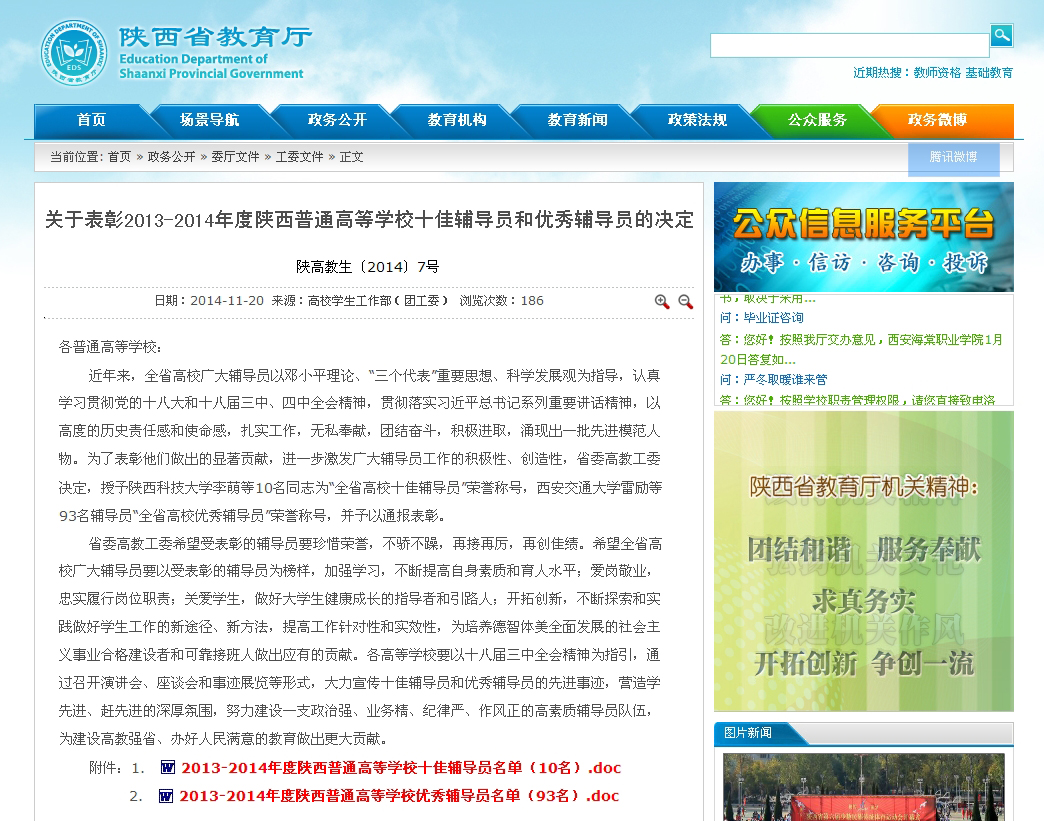This screenshot has height=821, width=1044.
Task: Click the zoom-in magnifier icon
Action: [662, 301]
